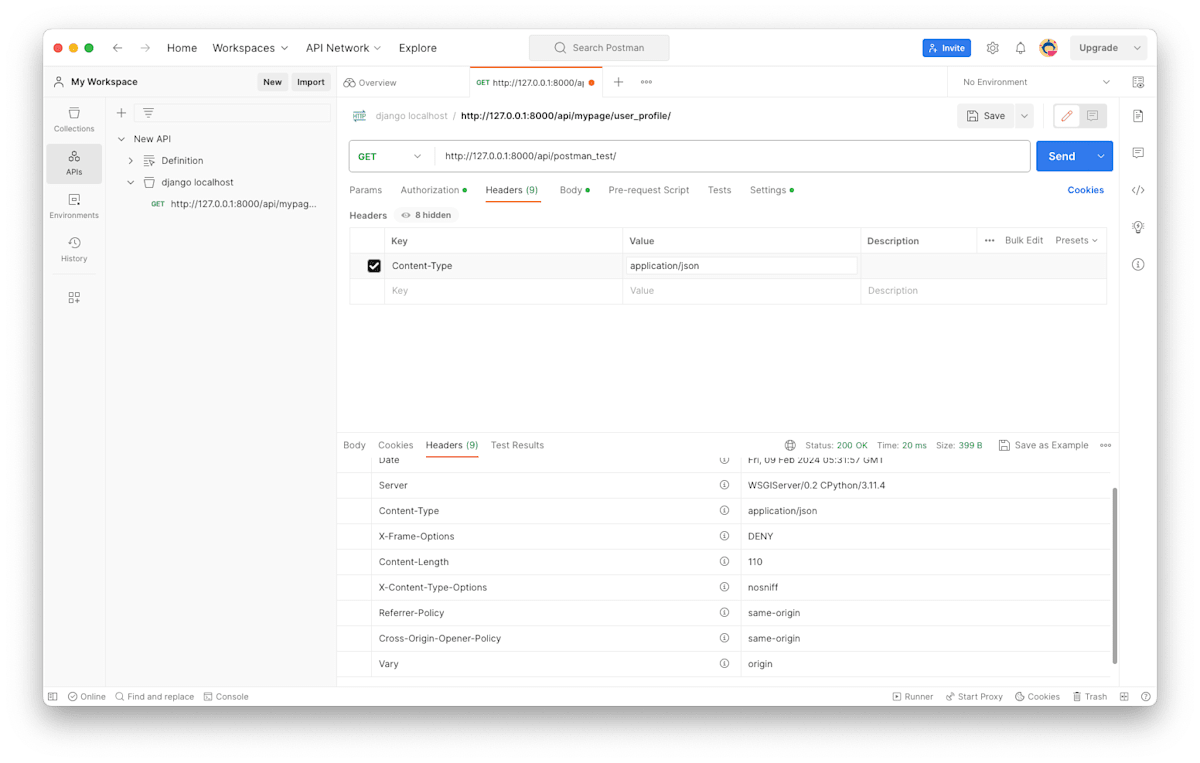1200x763 pixels.
Task: Open the Upgrade dropdown arrow
Action: coord(1137,48)
